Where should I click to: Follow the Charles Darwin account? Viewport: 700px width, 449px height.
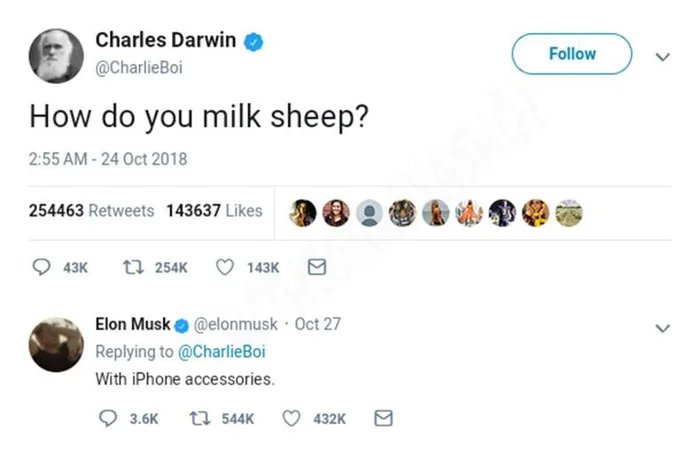pos(572,54)
